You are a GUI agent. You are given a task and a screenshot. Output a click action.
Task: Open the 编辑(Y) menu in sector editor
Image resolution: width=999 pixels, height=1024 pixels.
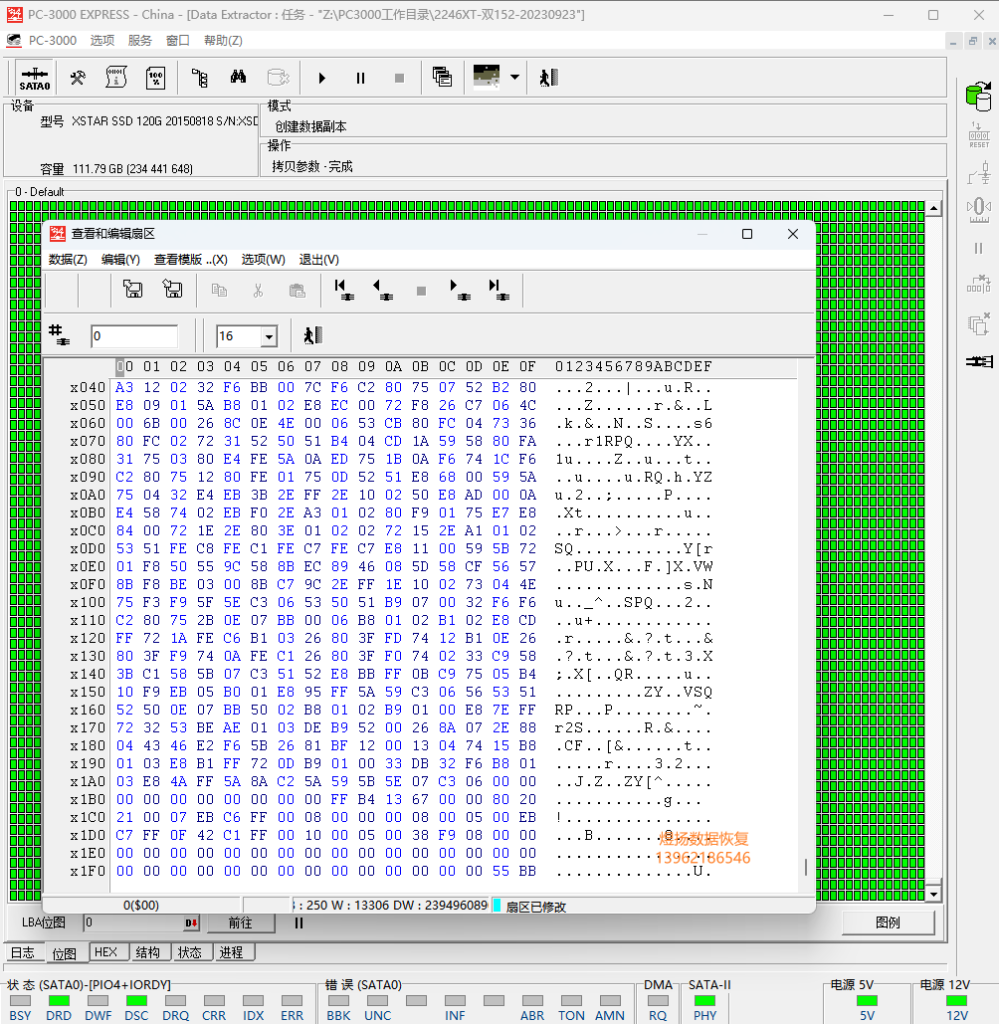point(121,260)
